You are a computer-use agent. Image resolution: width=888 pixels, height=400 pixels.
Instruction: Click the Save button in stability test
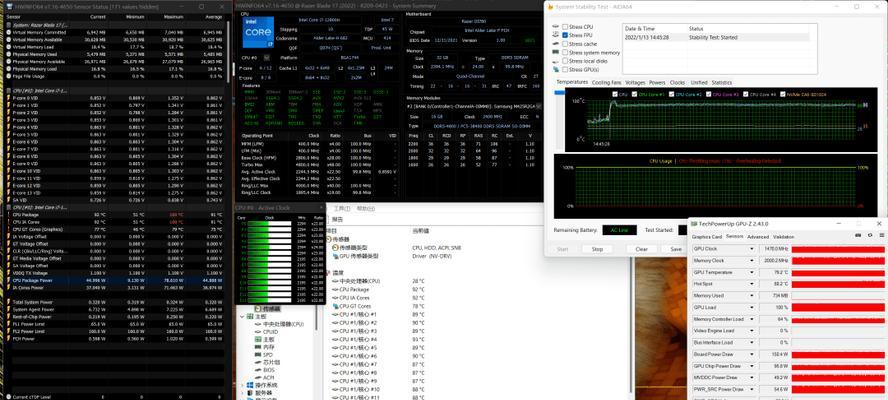(676, 249)
